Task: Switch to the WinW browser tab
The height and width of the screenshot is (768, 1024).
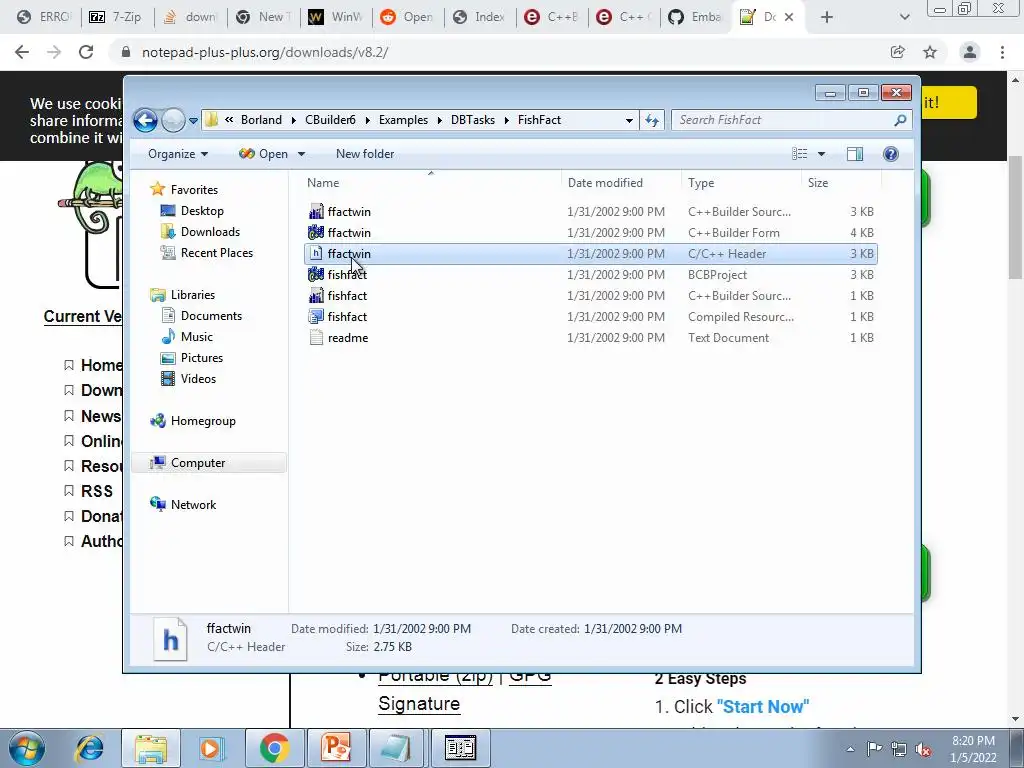Action: point(336,17)
